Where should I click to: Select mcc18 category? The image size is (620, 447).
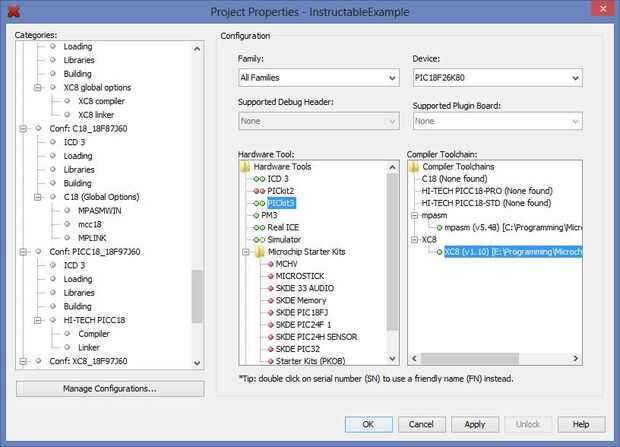[x=90, y=225]
